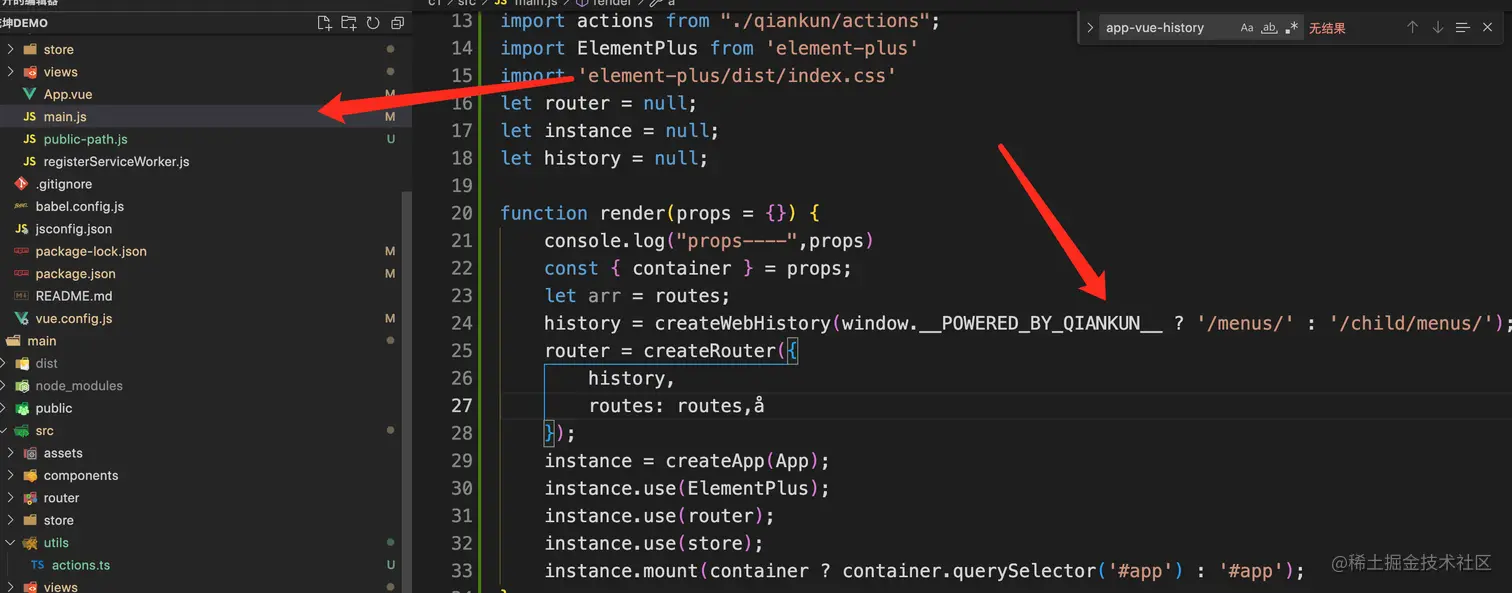Open vue.config.js file
This screenshot has width=1512, height=593.
[x=74, y=318]
